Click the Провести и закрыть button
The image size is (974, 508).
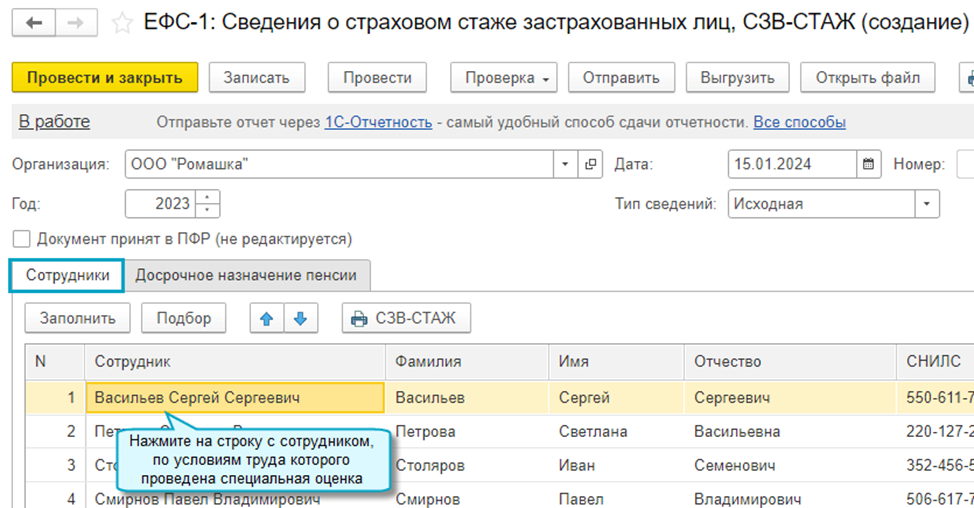pyautogui.click(x=105, y=78)
